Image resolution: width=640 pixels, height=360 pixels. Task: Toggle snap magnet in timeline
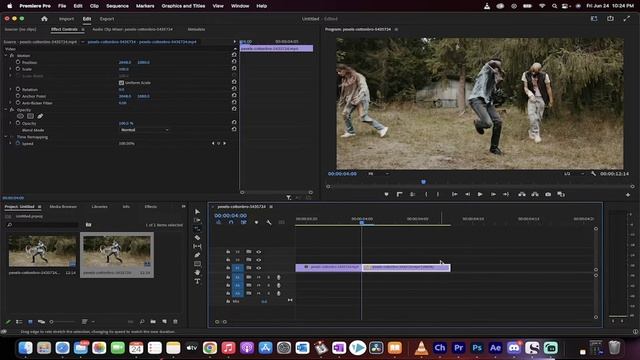(x=231, y=222)
